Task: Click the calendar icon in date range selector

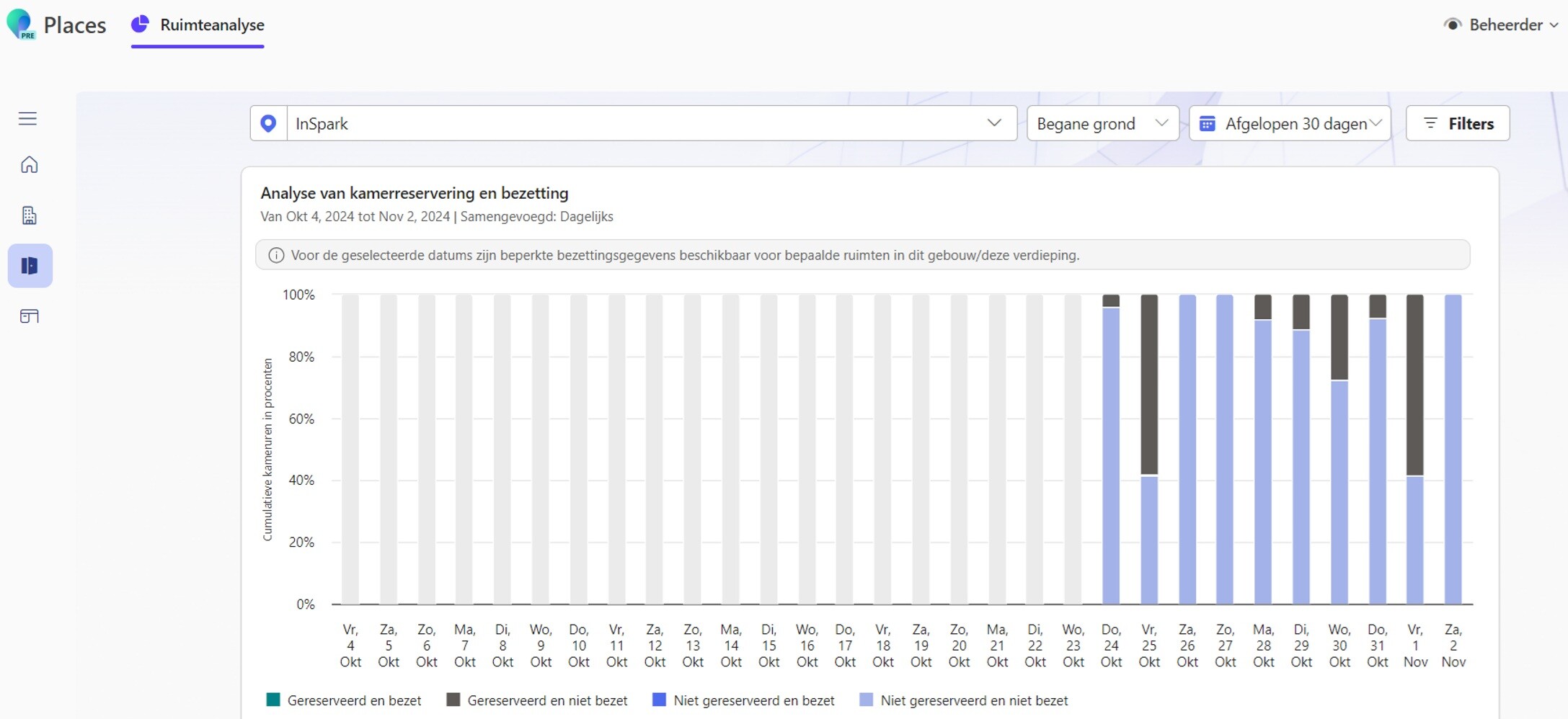Action: [1207, 124]
